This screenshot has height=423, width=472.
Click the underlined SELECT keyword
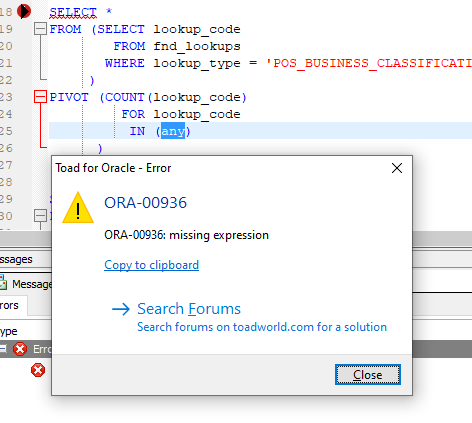[73, 12]
